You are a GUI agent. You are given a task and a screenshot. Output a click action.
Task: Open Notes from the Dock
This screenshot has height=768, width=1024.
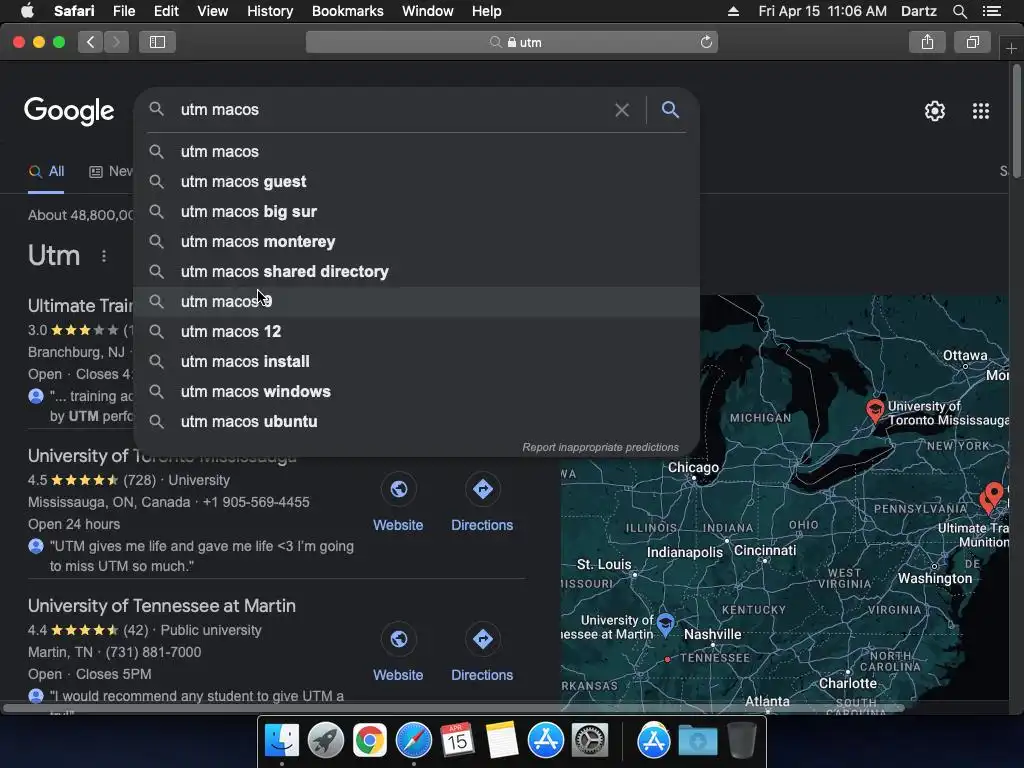(502, 741)
